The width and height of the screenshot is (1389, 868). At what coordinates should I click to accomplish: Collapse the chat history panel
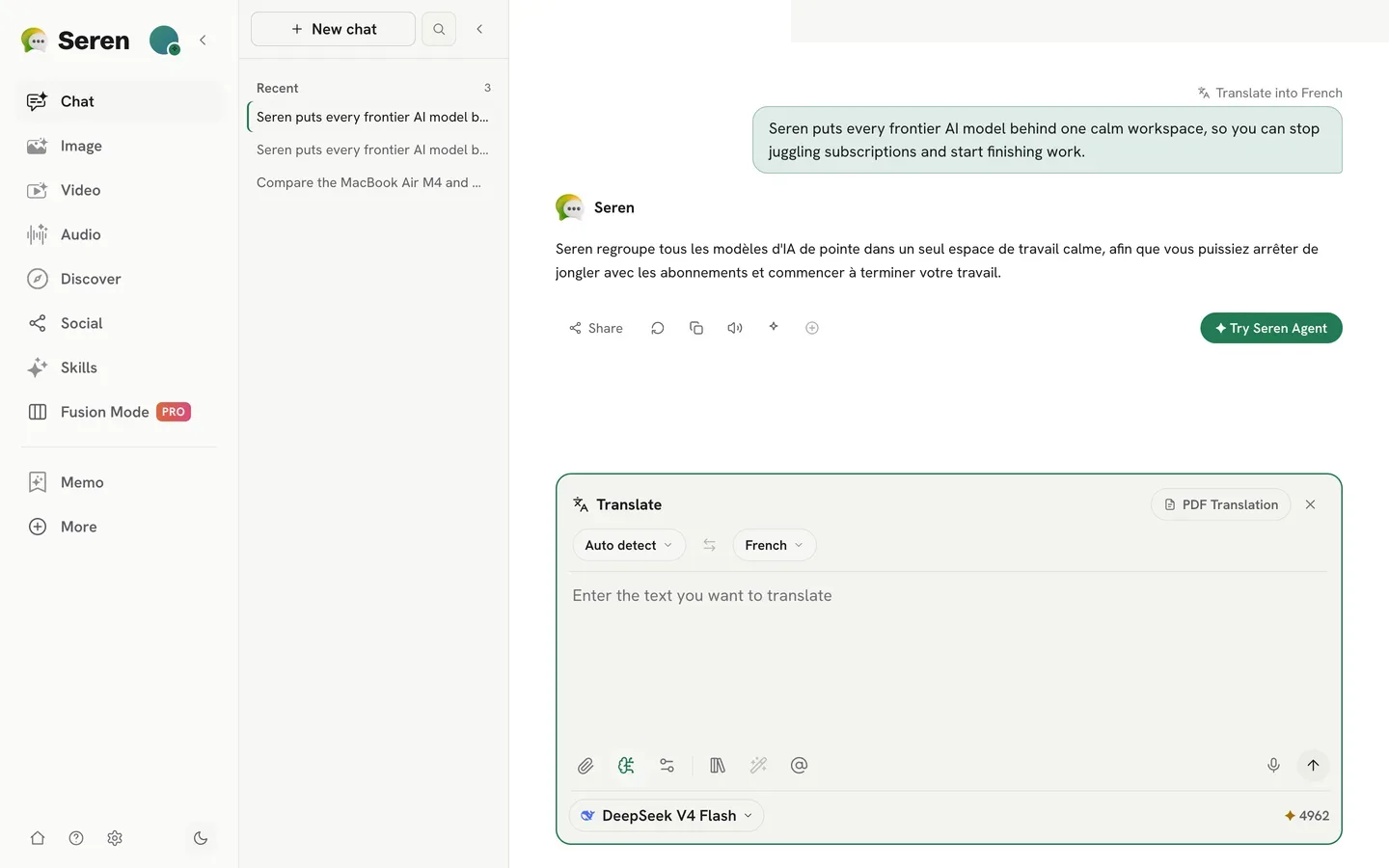[x=479, y=29]
